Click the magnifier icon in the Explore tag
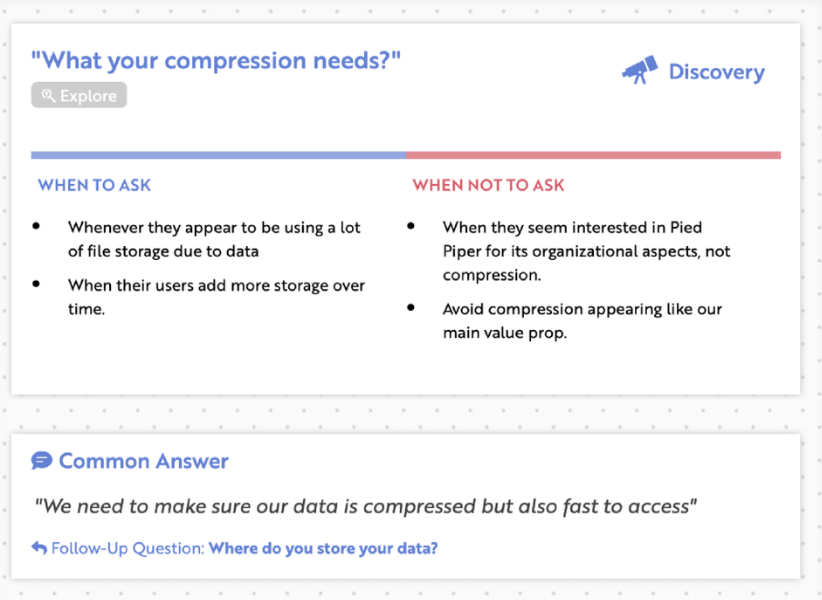 [x=48, y=96]
